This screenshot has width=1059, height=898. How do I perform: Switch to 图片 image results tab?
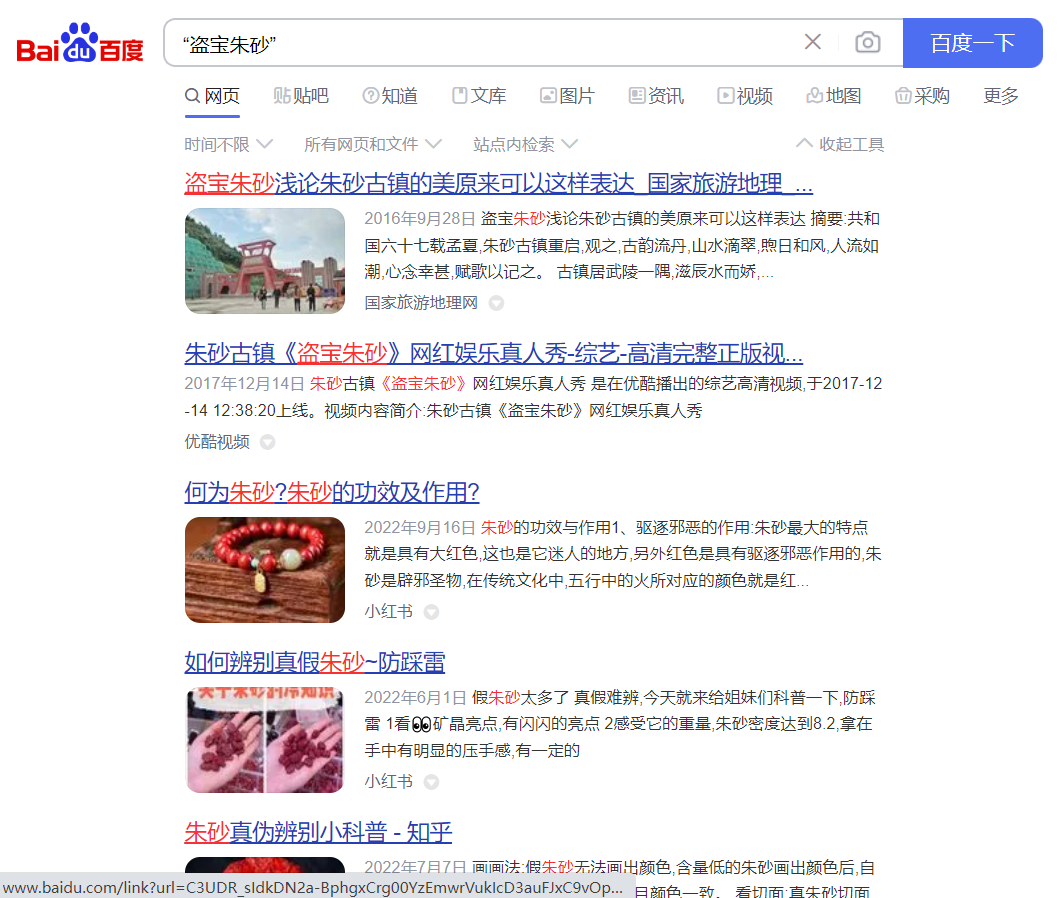(567, 96)
